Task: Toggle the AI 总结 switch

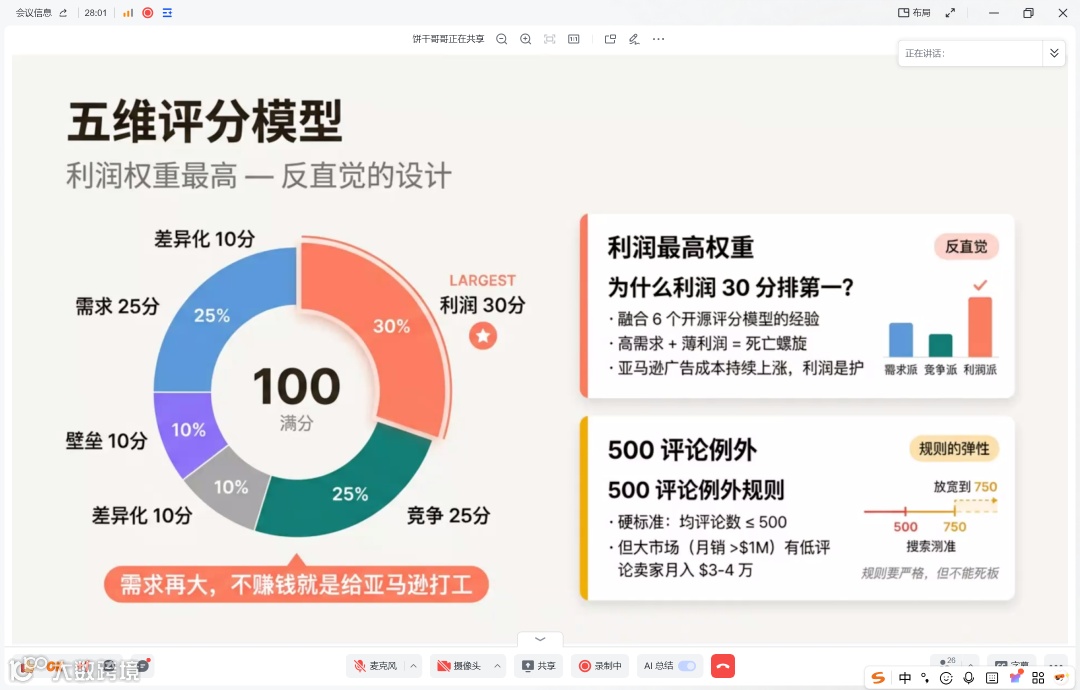Action: coord(687,666)
